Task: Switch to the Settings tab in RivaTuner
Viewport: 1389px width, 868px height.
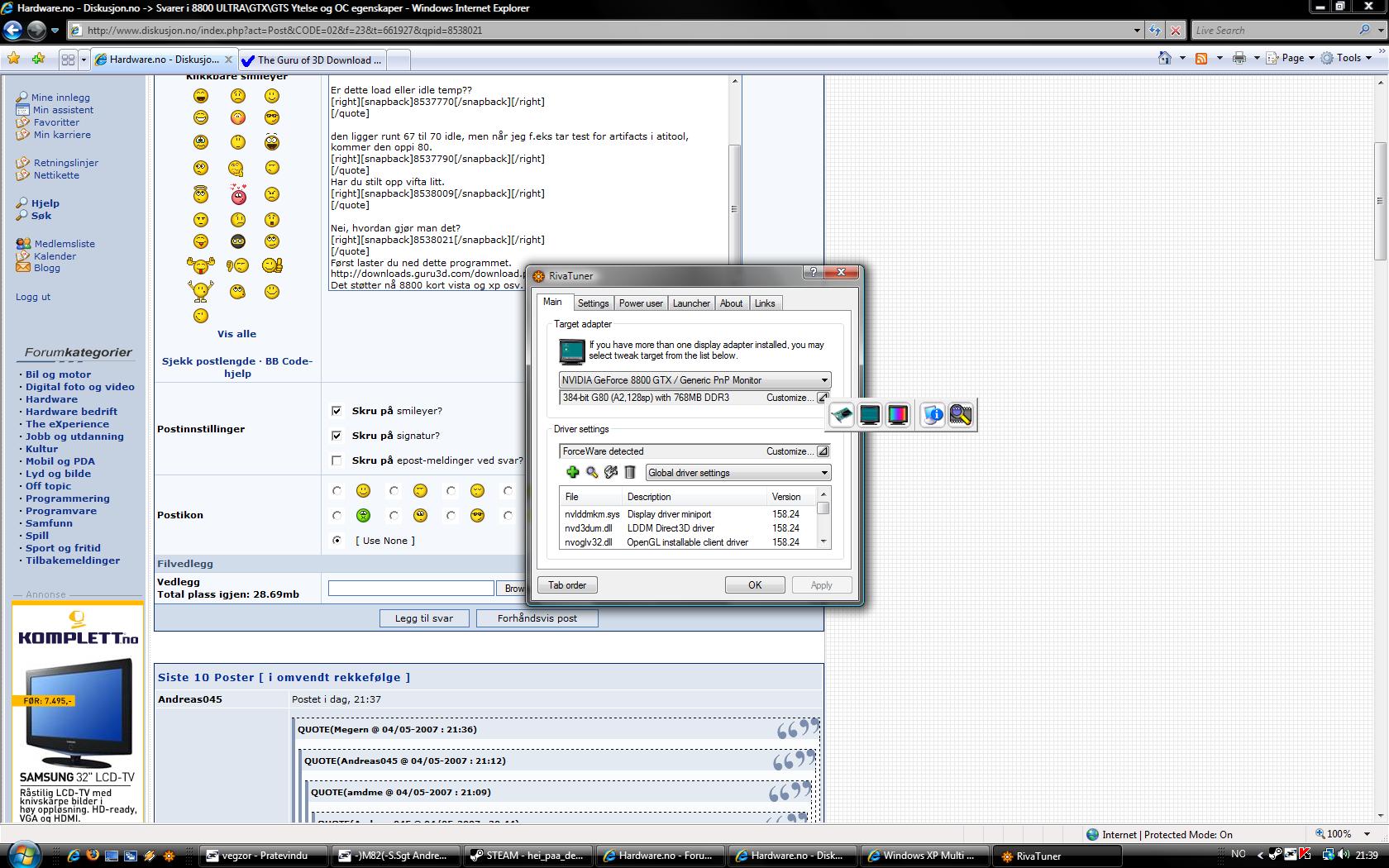Action: pyautogui.click(x=593, y=303)
